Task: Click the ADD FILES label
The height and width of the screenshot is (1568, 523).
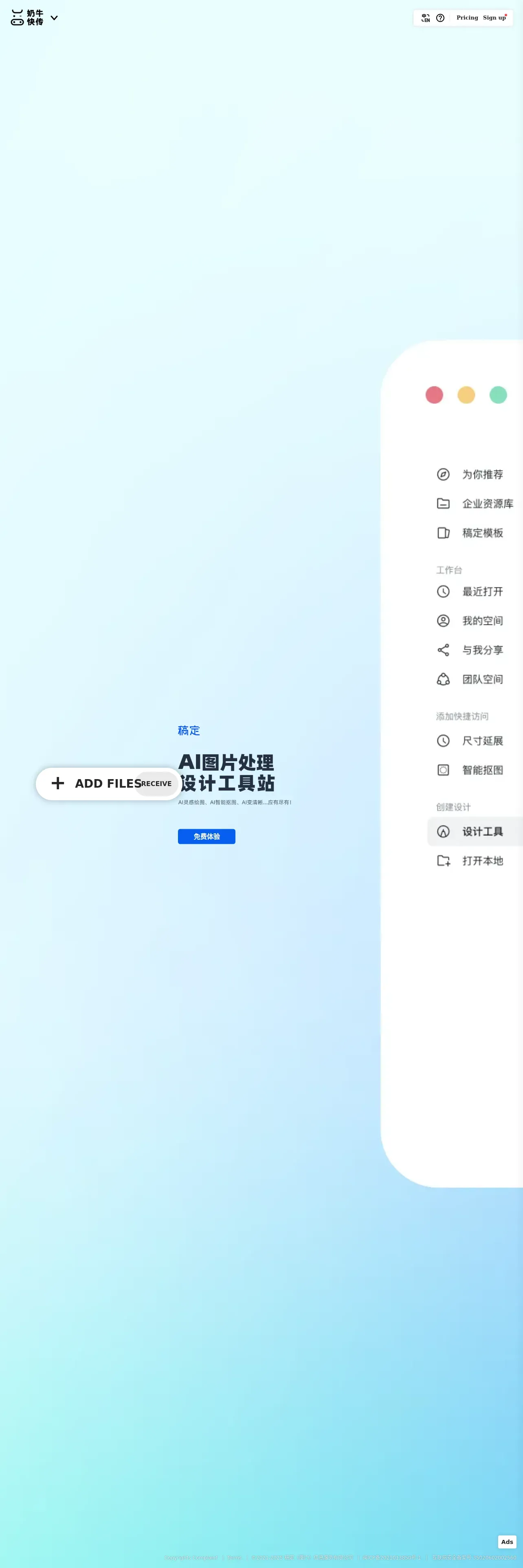Action: 108,784
